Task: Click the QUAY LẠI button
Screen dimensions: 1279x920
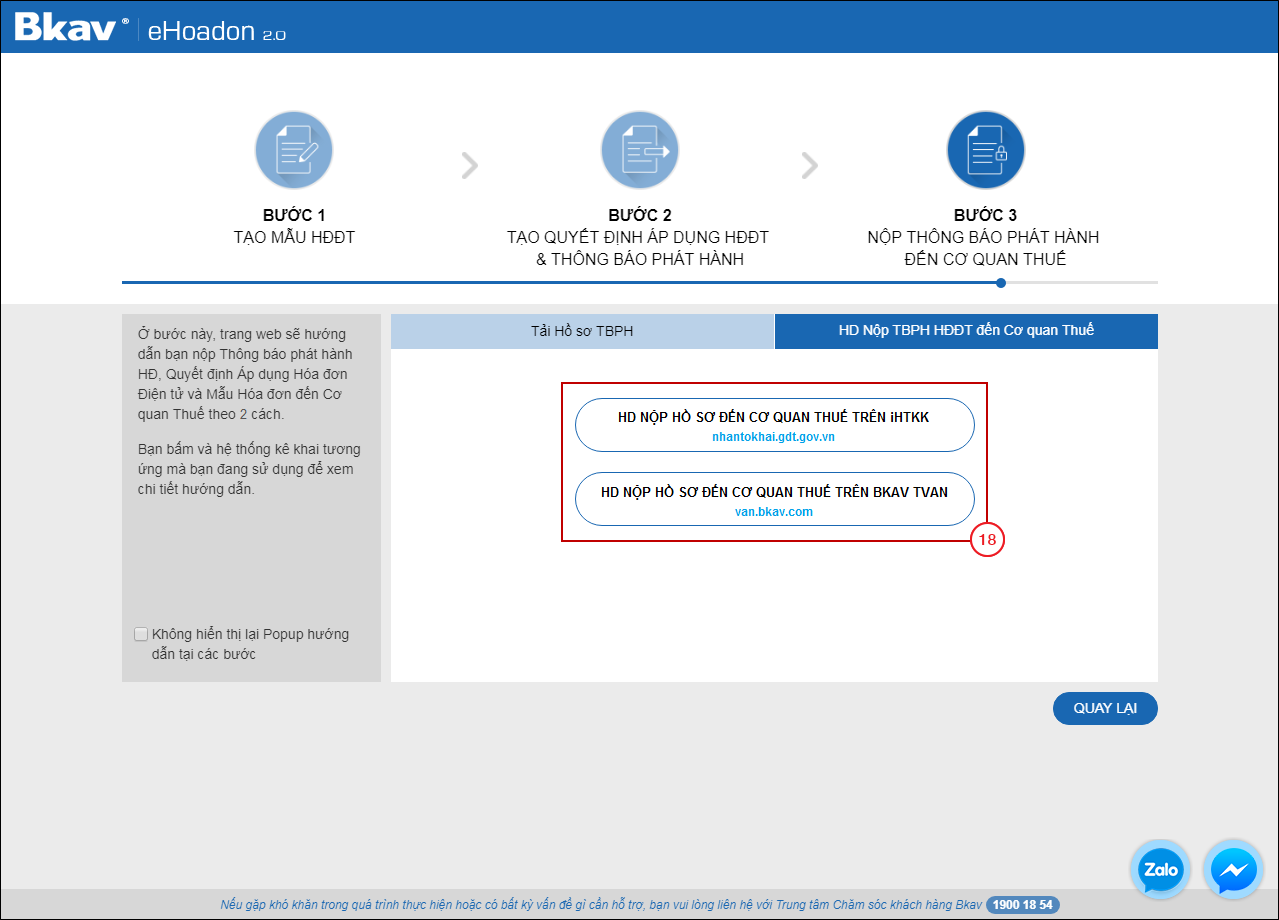Action: tap(1105, 708)
